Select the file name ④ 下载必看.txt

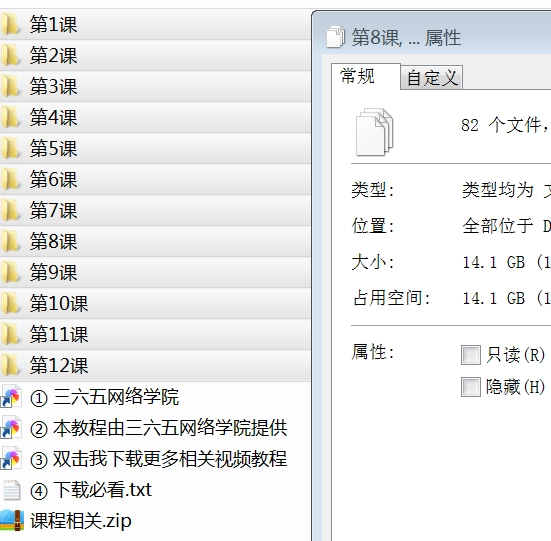(91, 490)
